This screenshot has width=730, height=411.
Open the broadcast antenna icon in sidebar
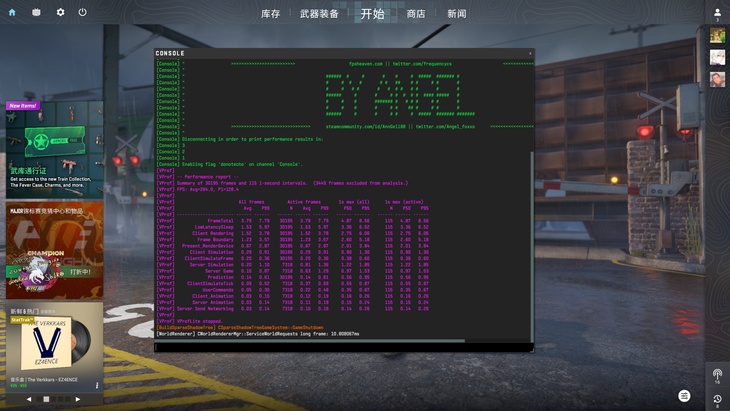717,375
